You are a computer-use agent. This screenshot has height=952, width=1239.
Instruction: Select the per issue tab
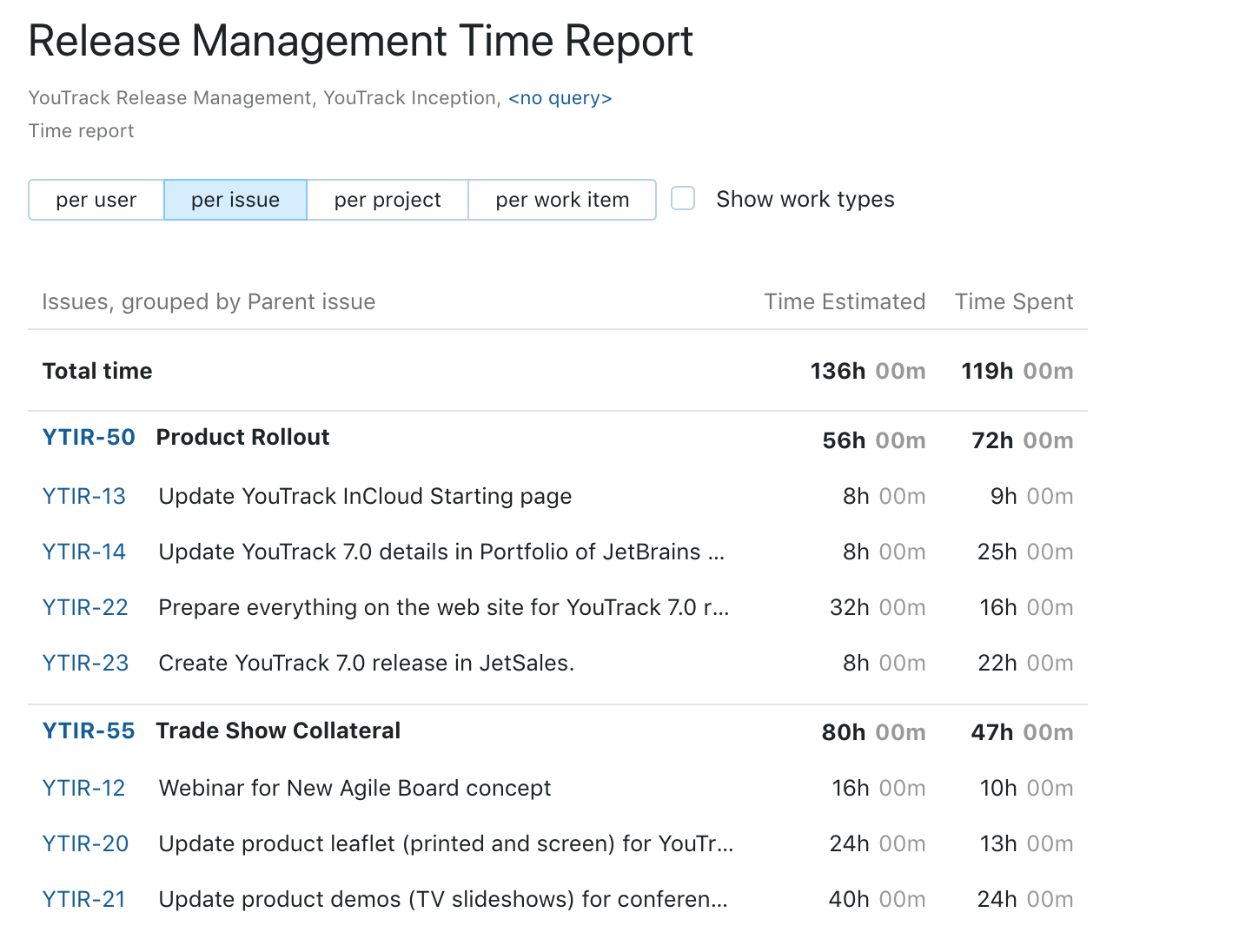235,200
